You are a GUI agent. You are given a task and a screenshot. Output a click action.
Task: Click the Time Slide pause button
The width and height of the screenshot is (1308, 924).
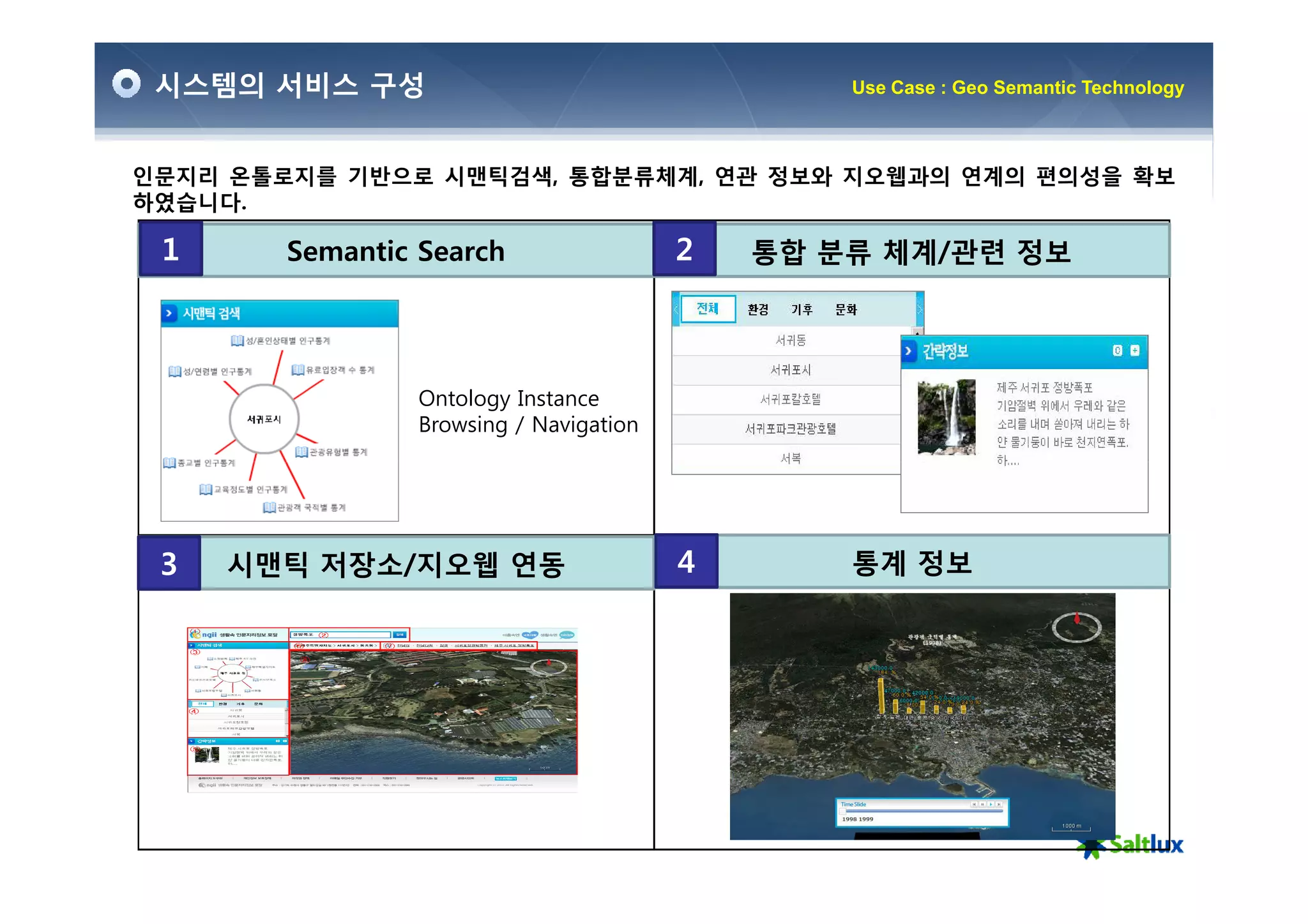[x=982, y=805]
